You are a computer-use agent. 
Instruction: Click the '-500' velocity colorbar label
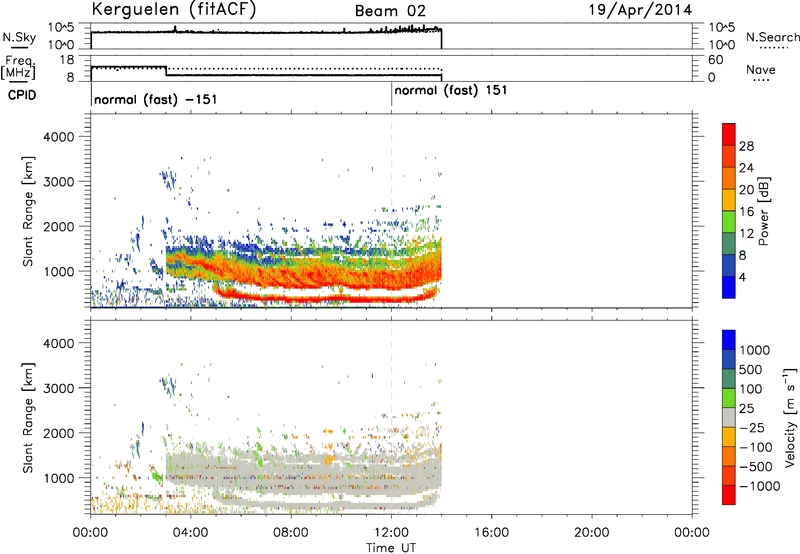[x=755, y=467]
